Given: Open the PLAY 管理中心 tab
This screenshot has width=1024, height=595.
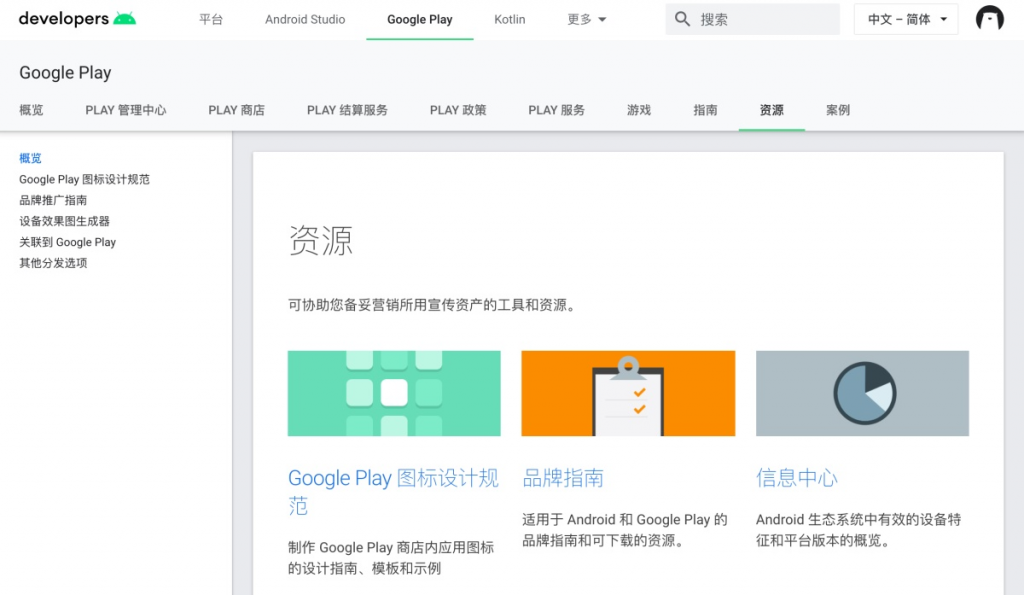Looking at the screenshot, I should 126,110.
